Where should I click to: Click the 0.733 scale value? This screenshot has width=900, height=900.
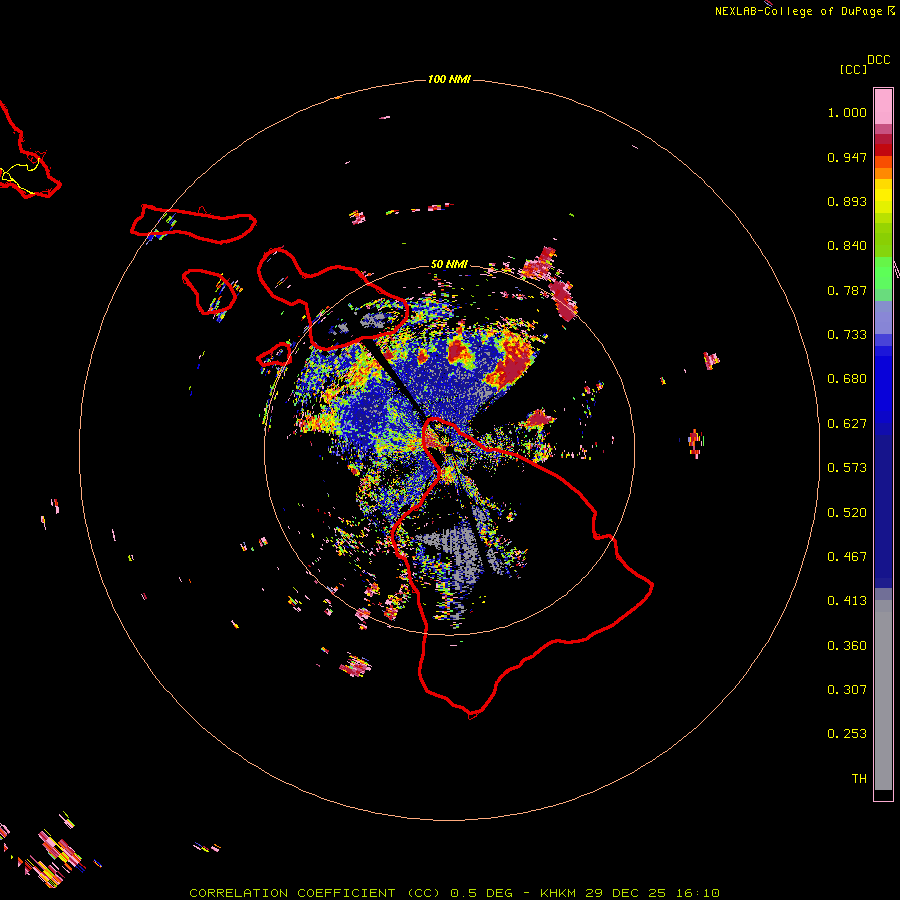(847, 335)
